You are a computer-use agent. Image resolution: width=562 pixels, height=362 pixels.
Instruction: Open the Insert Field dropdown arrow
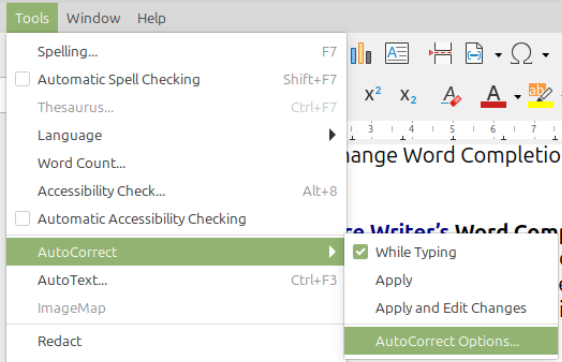[x=498, y=55]
